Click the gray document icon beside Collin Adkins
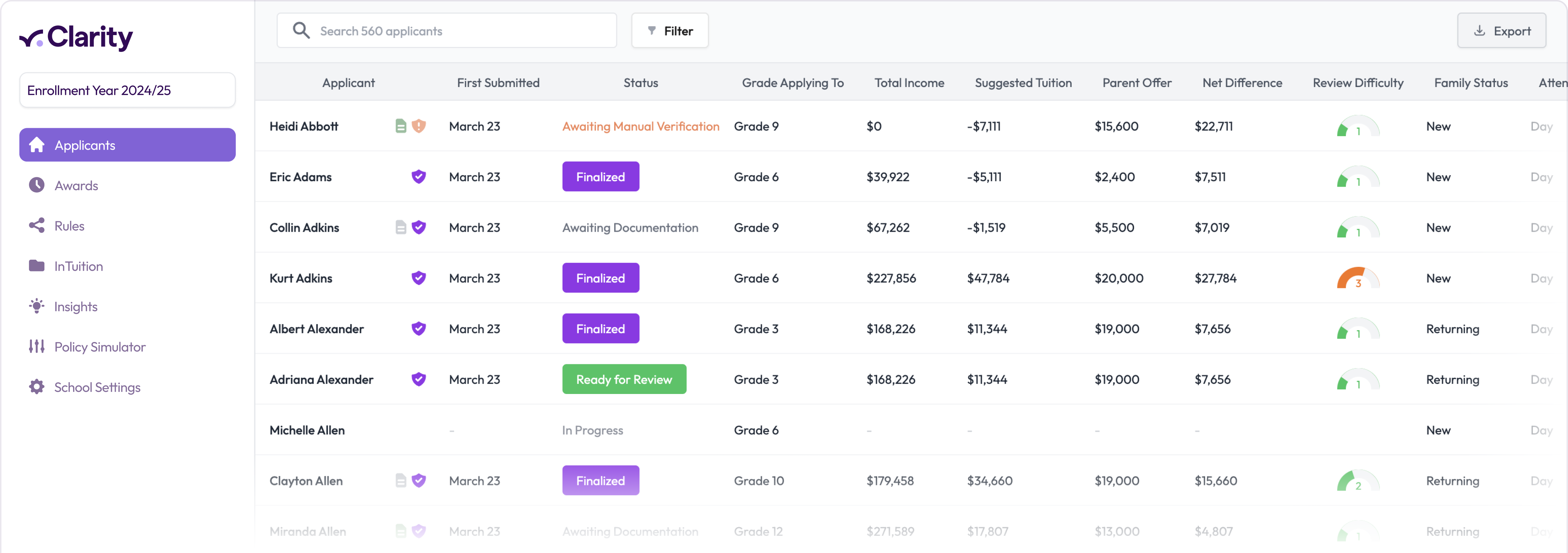The image size is (1568, 553). pyautogui.click(x=401, y=227)
